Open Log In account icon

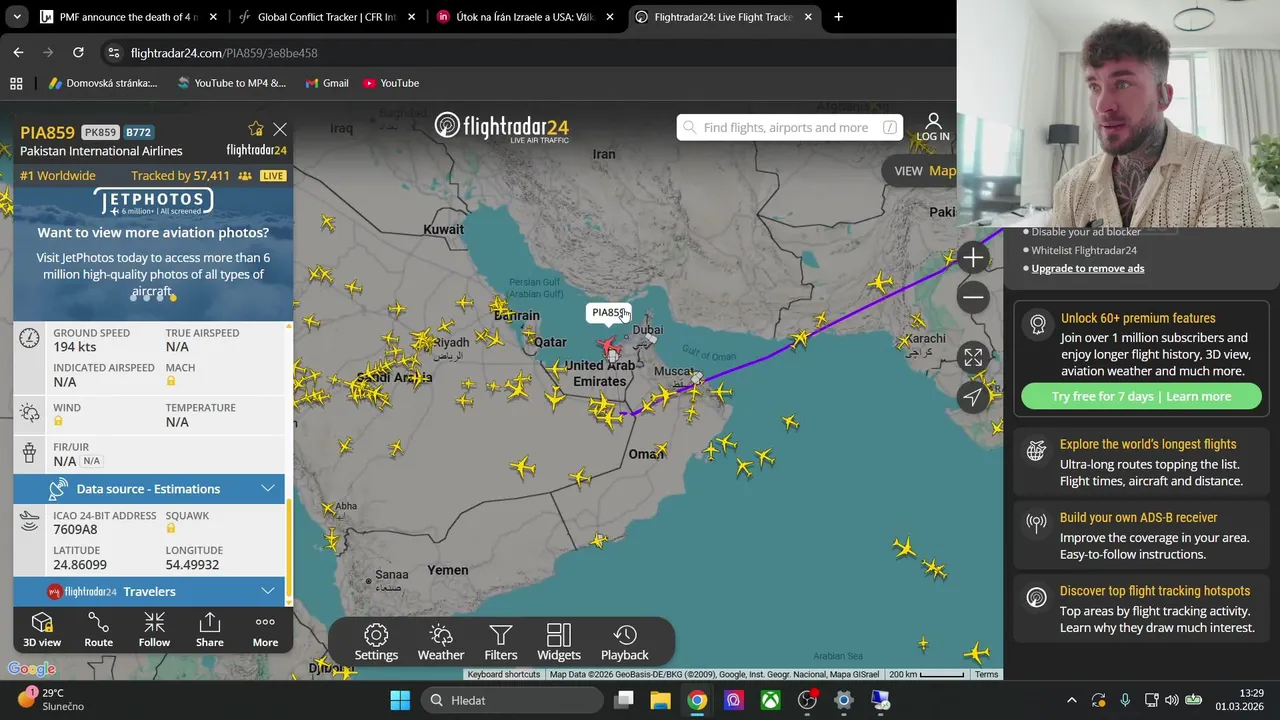point(933,127)
